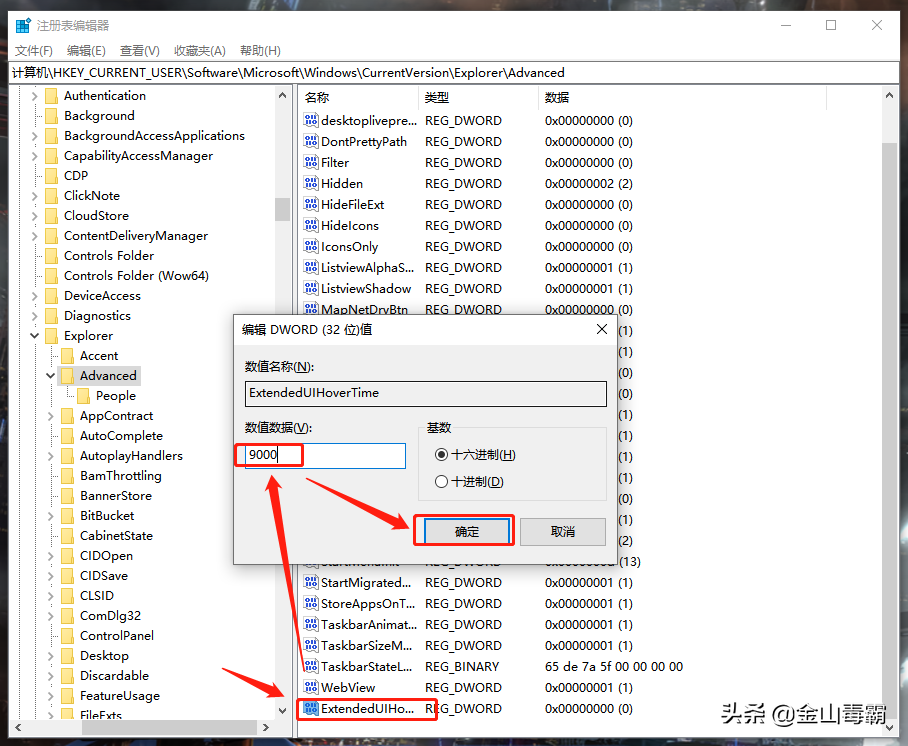Click the value list scroll-up arrow
Viewport: 908px width, 746px height.
(x=889, y=96)
